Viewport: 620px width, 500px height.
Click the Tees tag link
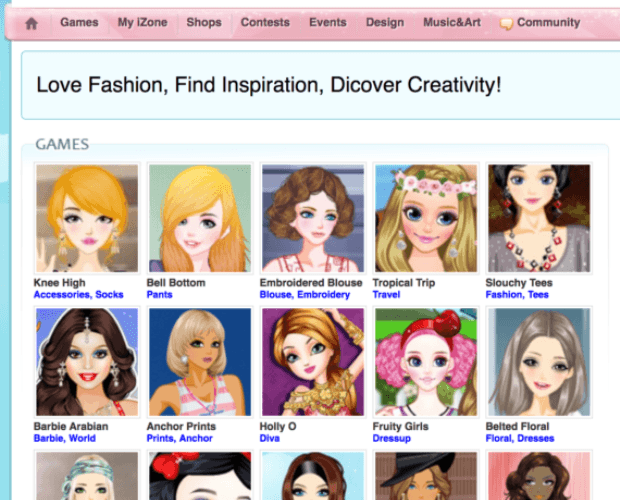538,295
